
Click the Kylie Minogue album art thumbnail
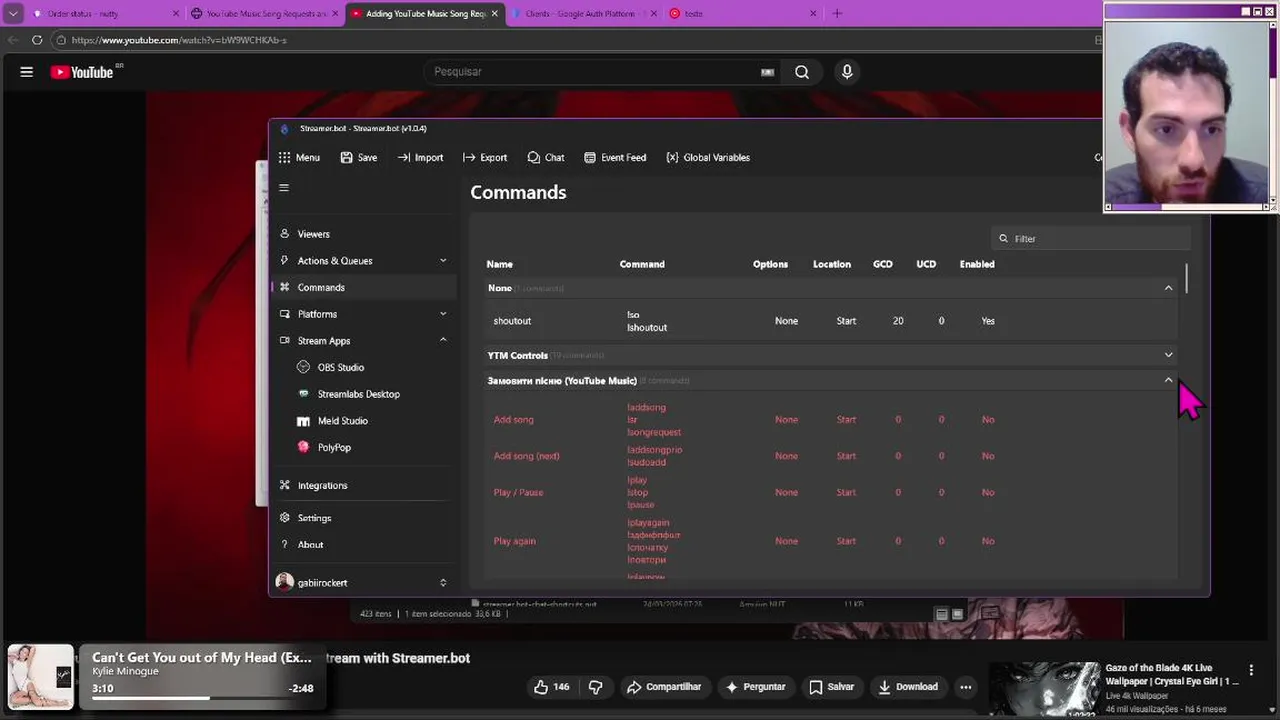click(41, 678)
